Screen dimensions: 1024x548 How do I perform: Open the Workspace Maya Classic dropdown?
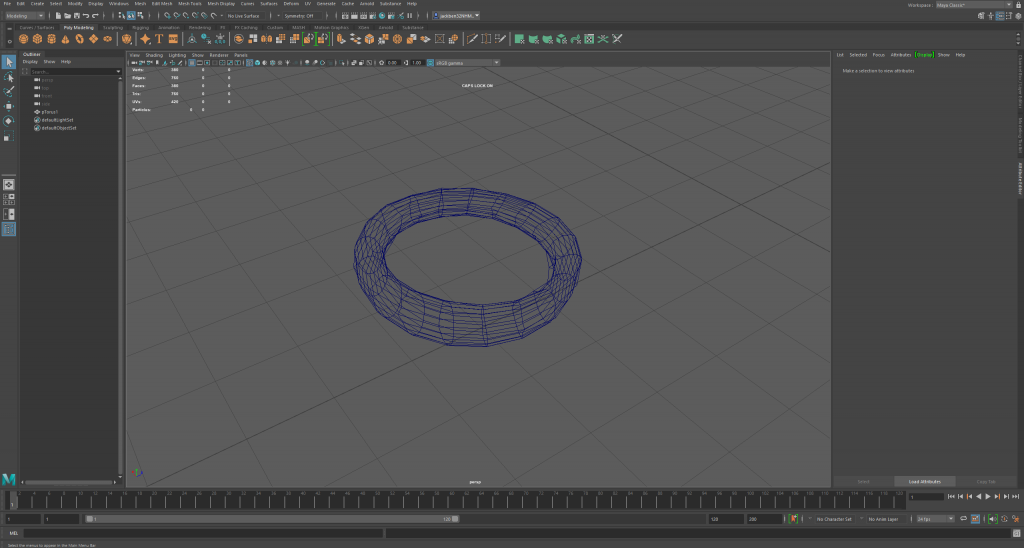(x=974, y=4)
